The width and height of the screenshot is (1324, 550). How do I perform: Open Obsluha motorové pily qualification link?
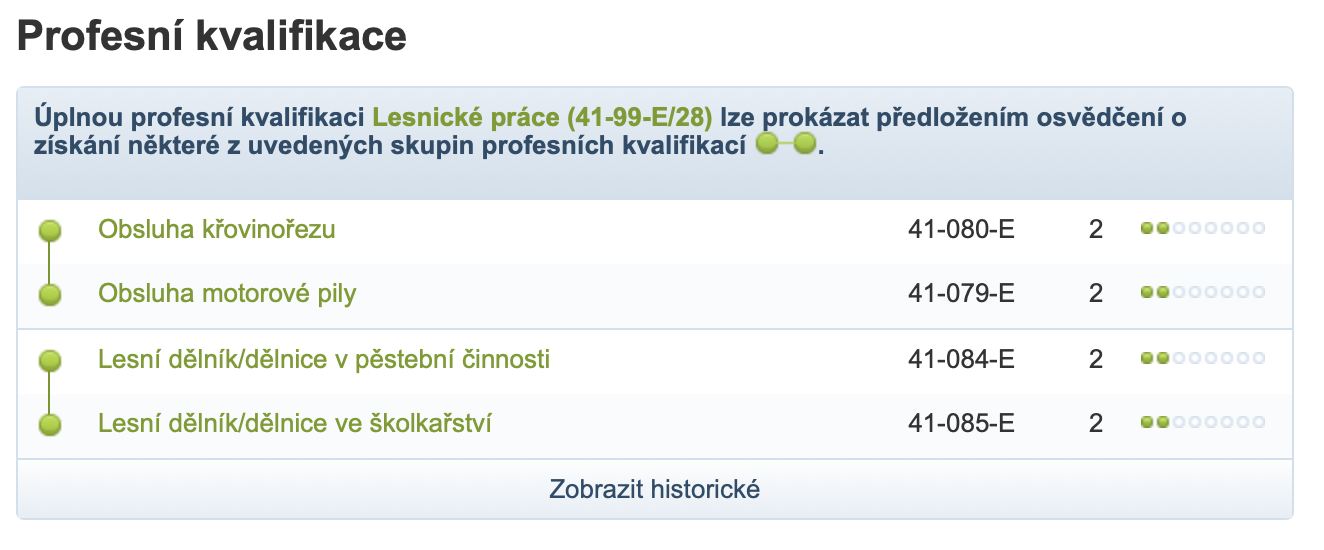(x=227, y=294)
